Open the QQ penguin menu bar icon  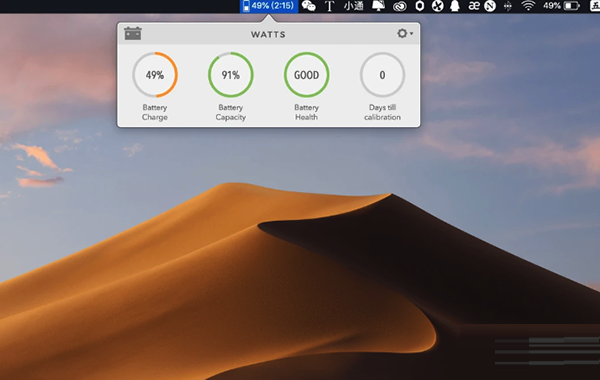pos(455,6)
